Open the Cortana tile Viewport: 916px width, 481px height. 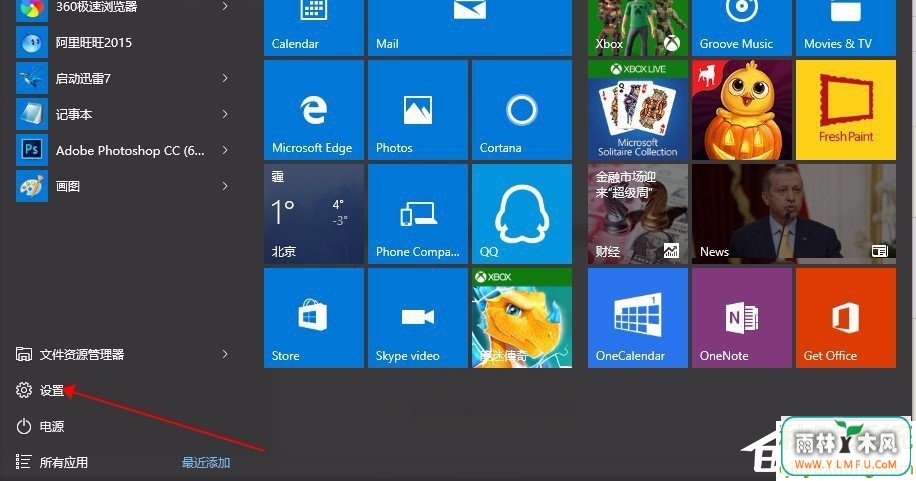click(x=522, y=110)
